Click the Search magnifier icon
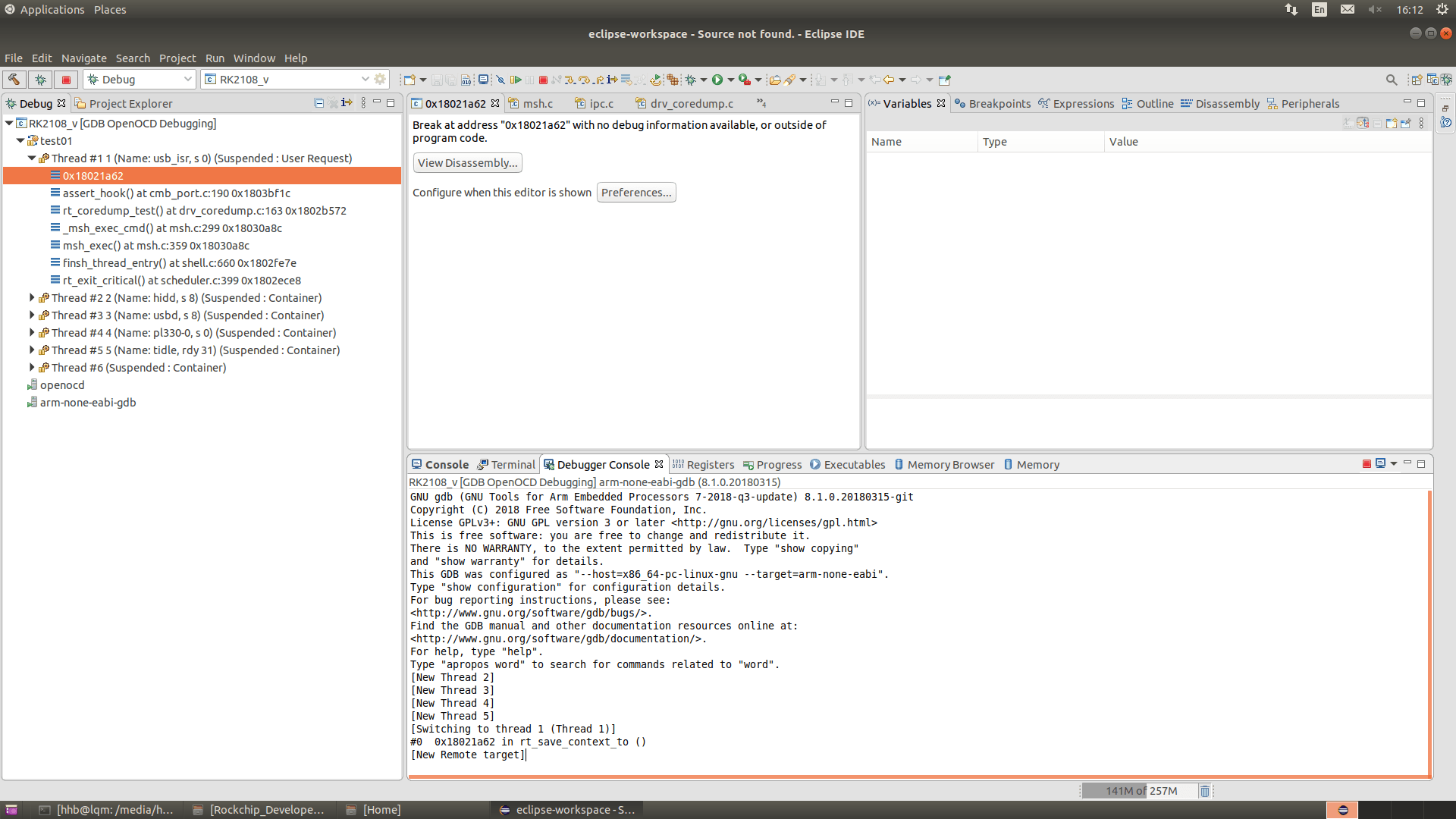 point(1392,80)
